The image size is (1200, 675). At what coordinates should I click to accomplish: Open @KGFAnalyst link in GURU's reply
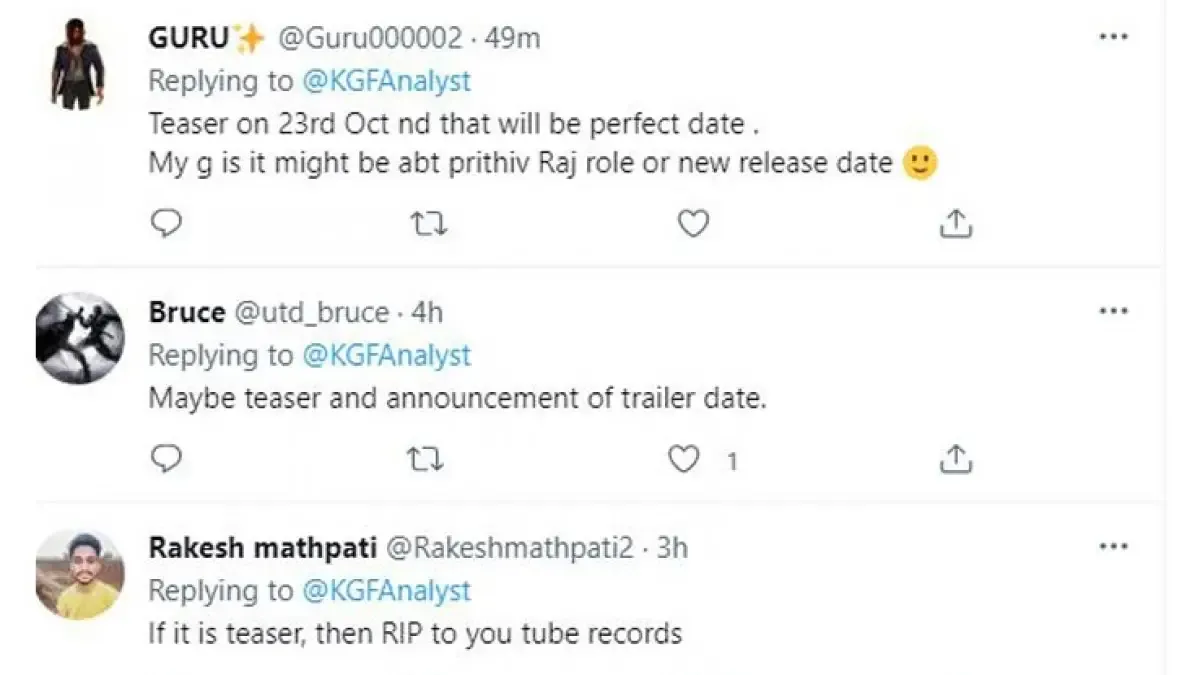[385, 80]
